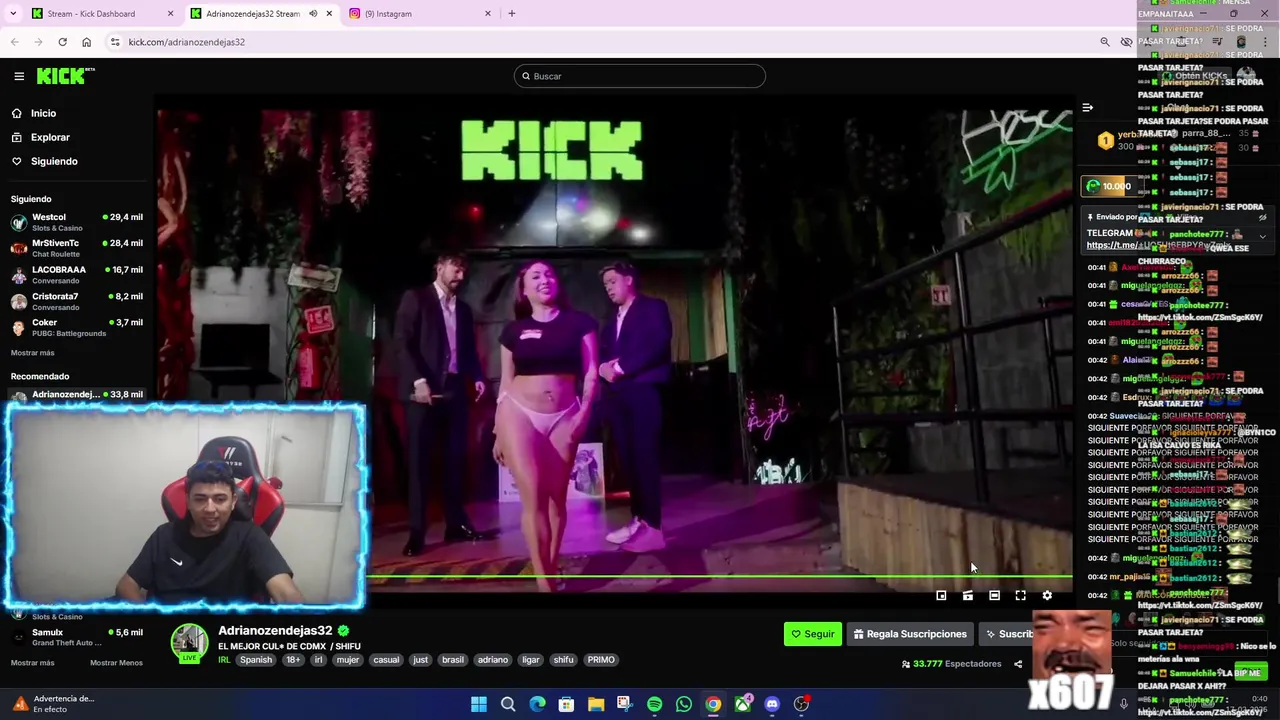Image resolution: width=1280 pixels, height=720 pixels.
Task: Open MrStivenTc's channel
Action: tap(76, 248)
